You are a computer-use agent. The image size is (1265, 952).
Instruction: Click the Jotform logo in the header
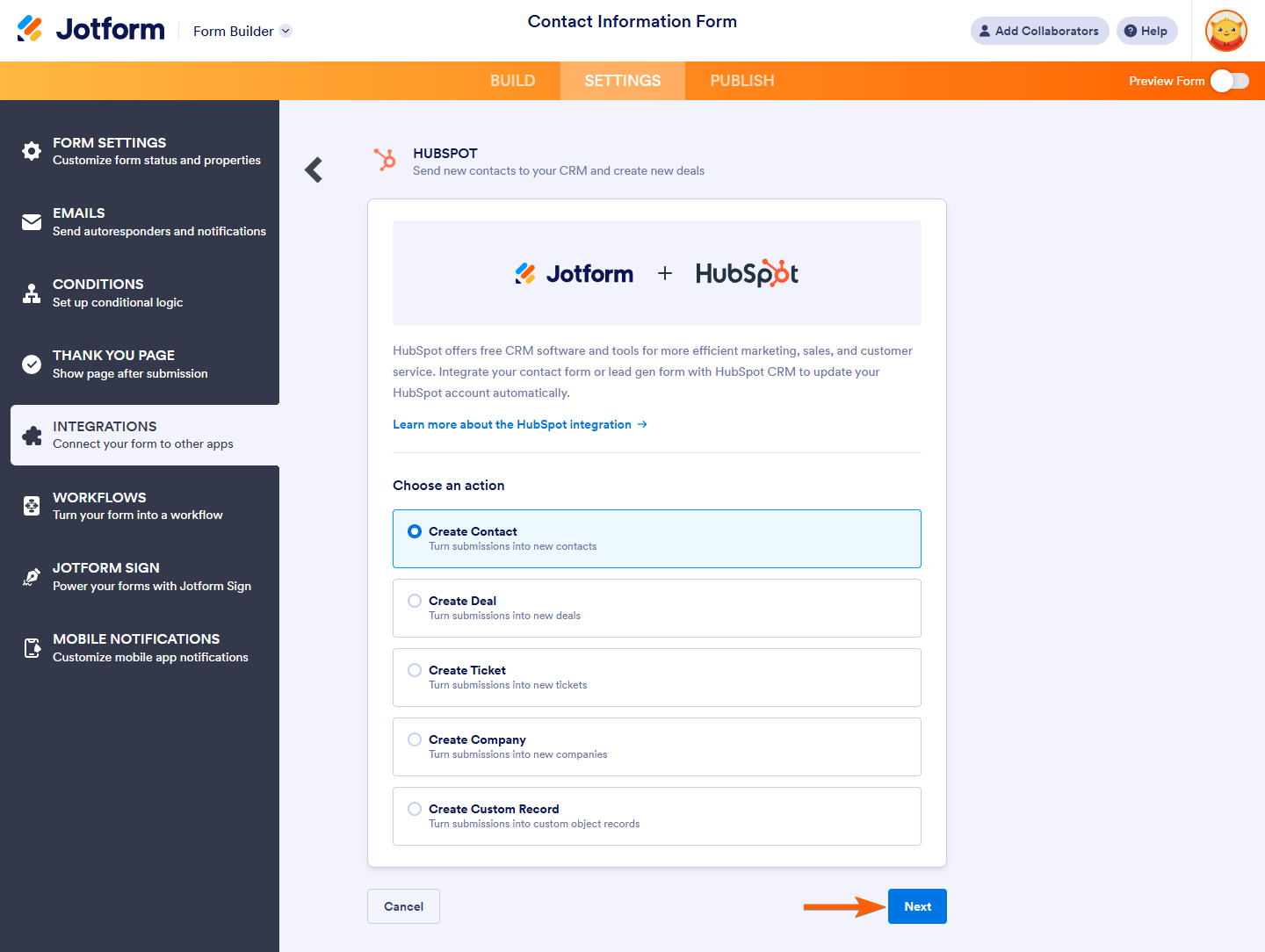click(90, 30)
